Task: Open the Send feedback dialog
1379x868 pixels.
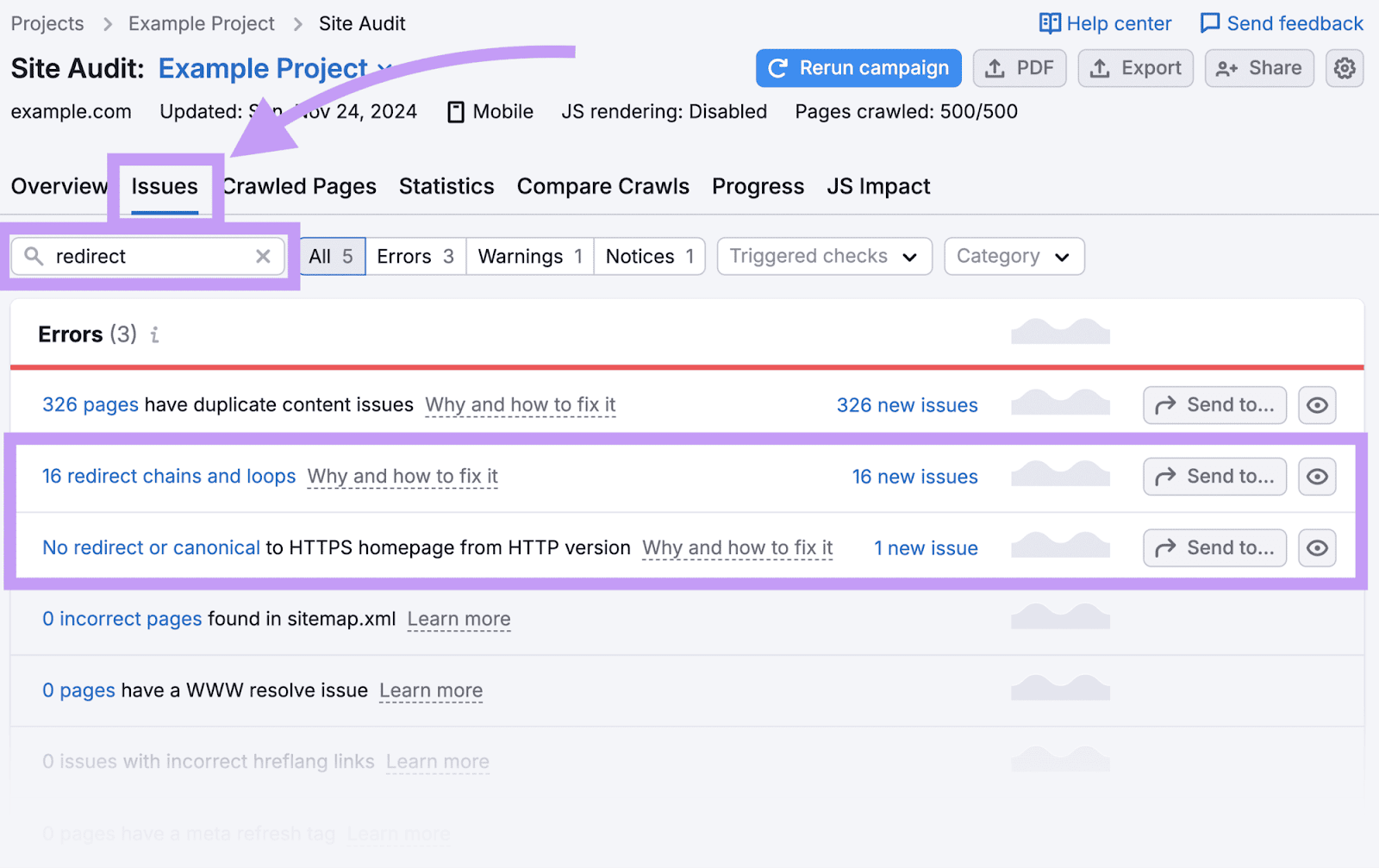Action: click(1210, 23)
